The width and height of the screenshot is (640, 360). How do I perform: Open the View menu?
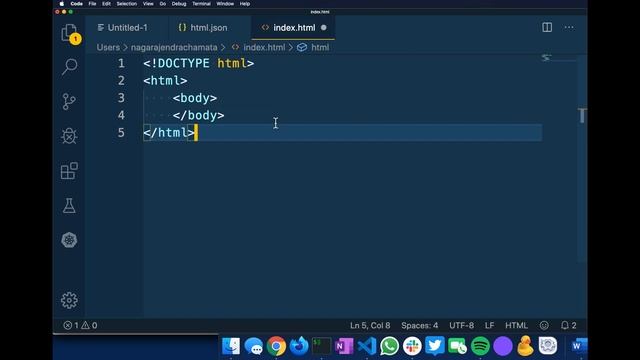[x=148, y=4]
